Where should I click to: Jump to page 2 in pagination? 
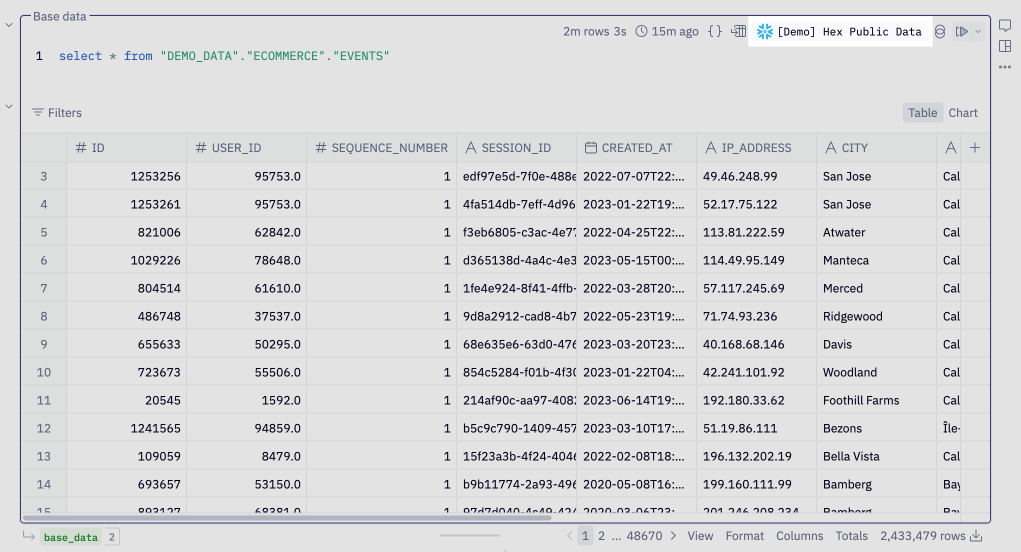point(602,536)
